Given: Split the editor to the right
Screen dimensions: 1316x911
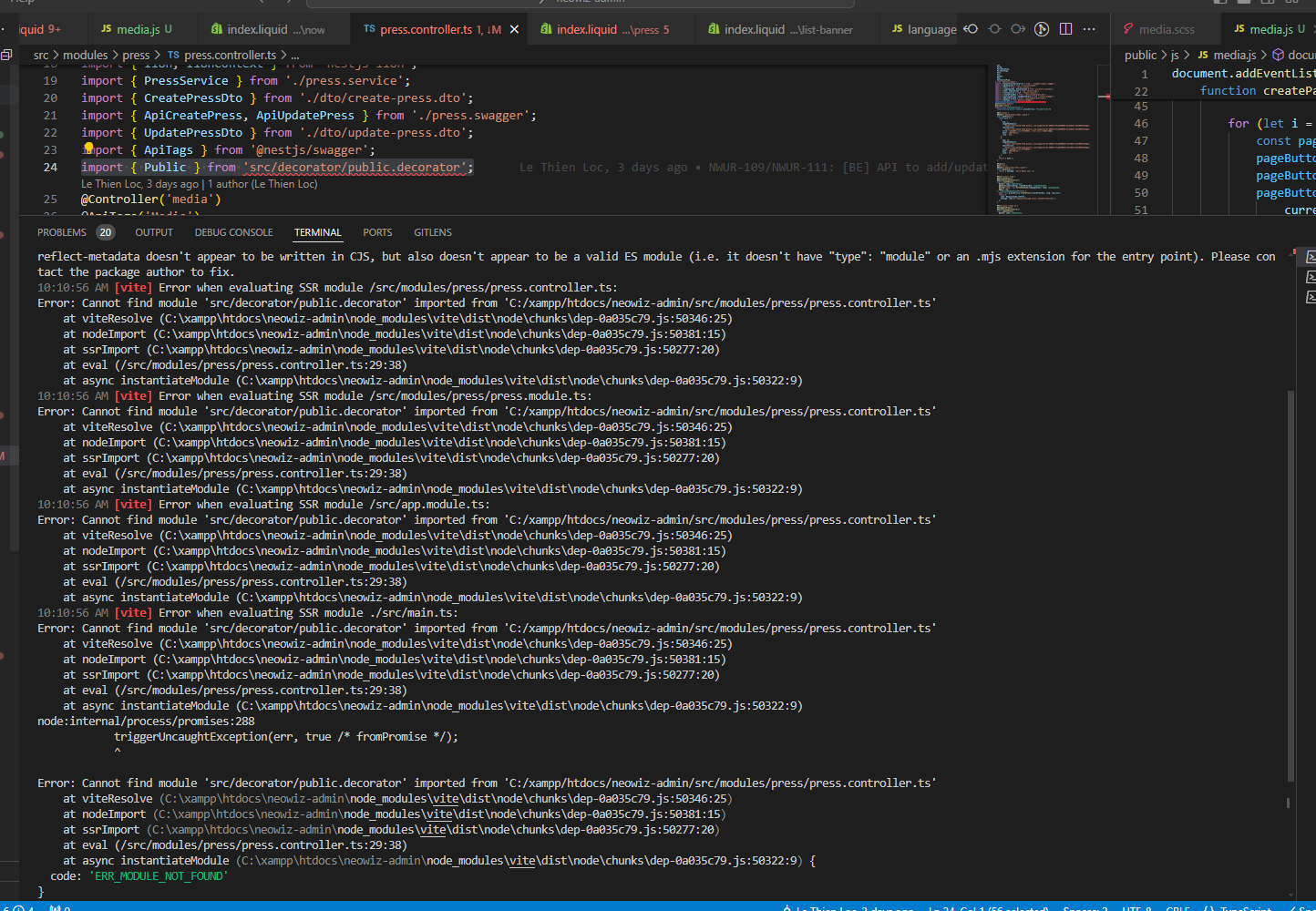Looking at the screenshot, I should click(1065, 29).
